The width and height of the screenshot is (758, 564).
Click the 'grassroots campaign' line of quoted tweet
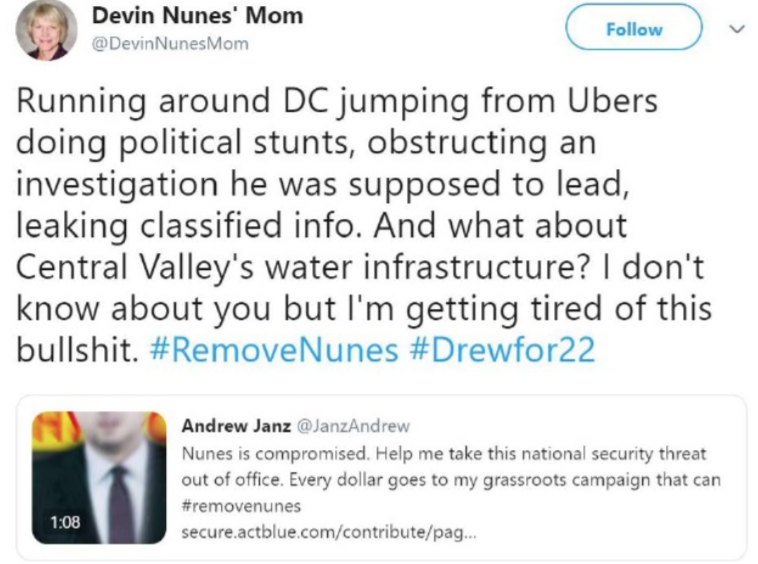pos(451,480)
